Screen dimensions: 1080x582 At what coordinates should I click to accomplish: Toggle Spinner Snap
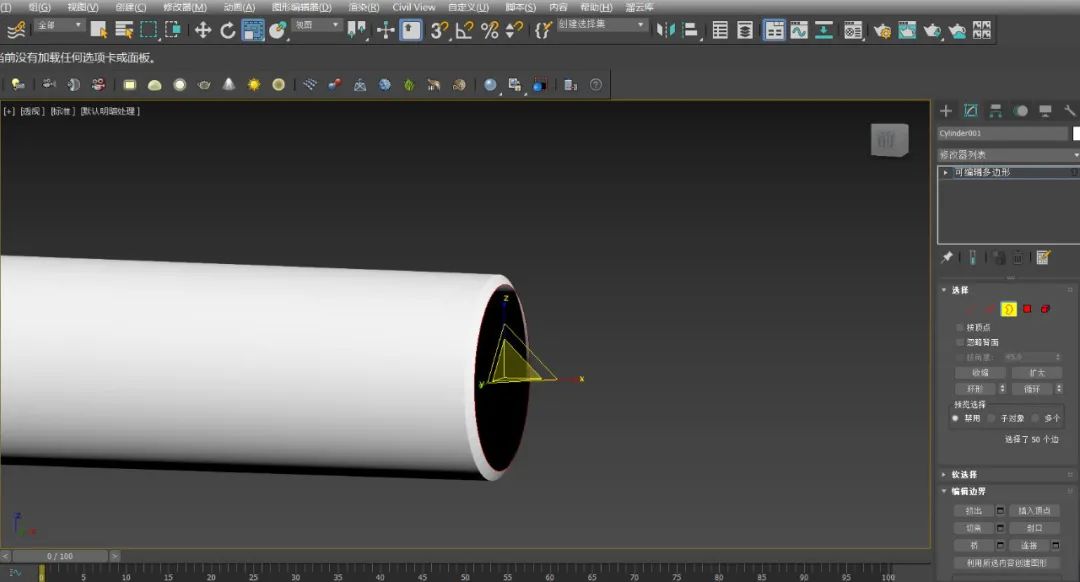point(514,30)
